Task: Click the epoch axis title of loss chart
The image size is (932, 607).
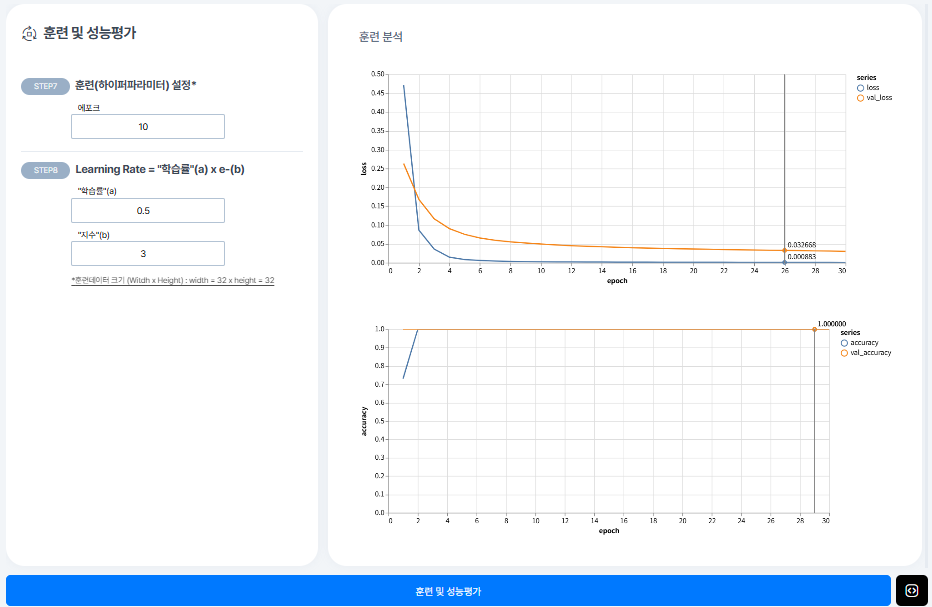Action: [x=617, y=281]
